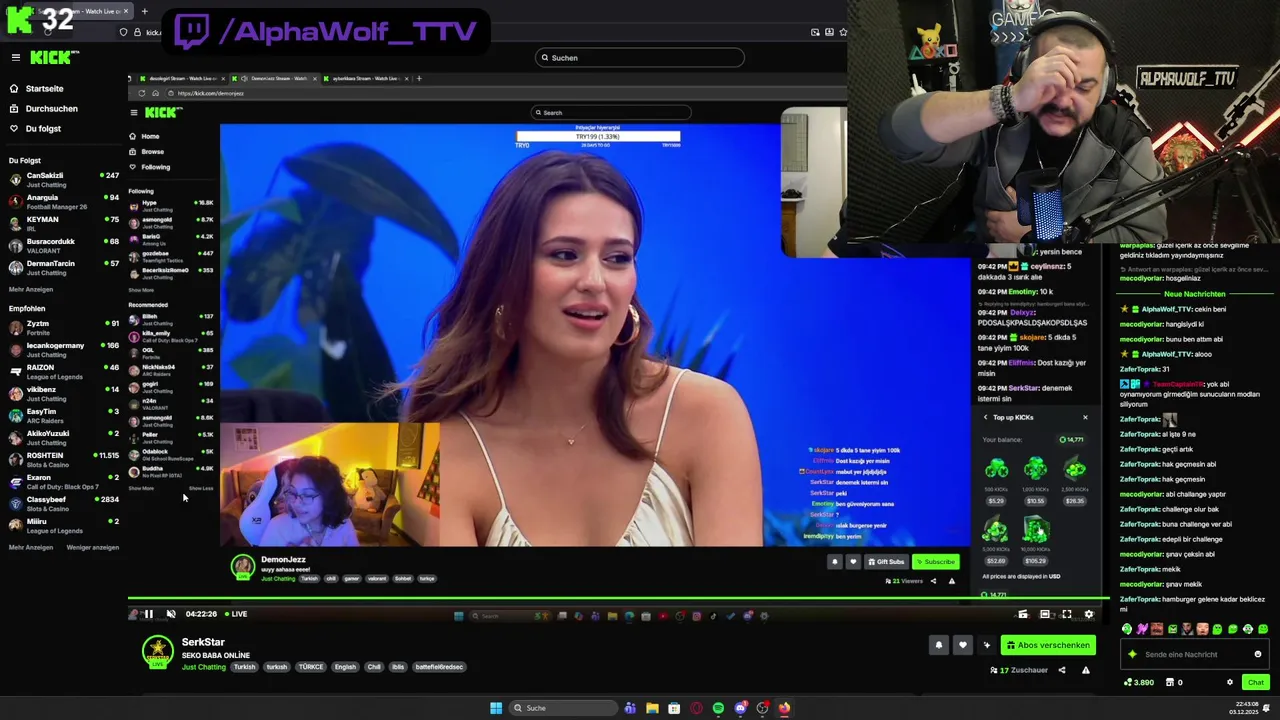This screenshot has width=1280, height=720.
Task: Open player settings gear icon
Action: [x=1089, y=615]
